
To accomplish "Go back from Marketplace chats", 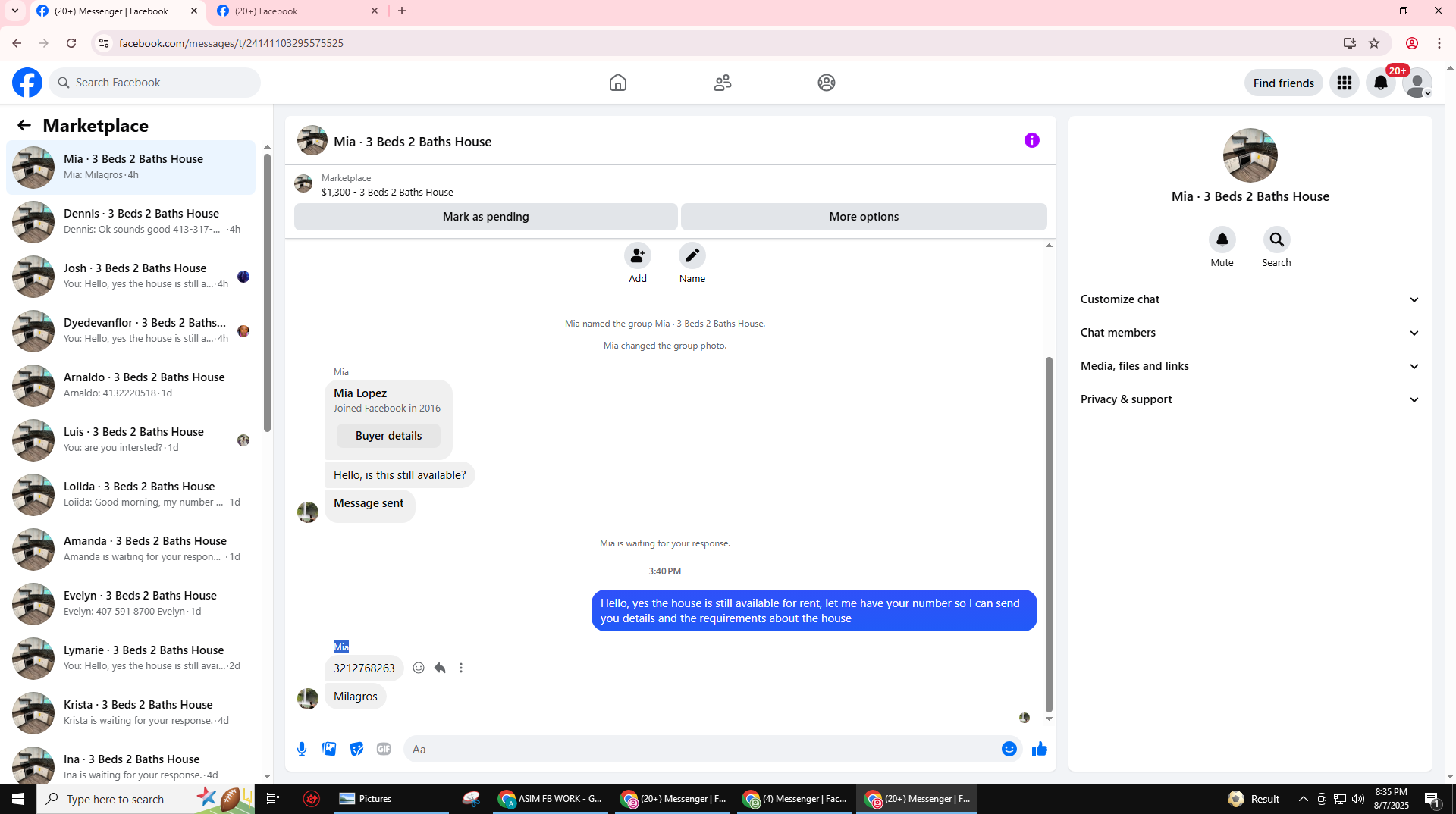I will coord(24,126).
